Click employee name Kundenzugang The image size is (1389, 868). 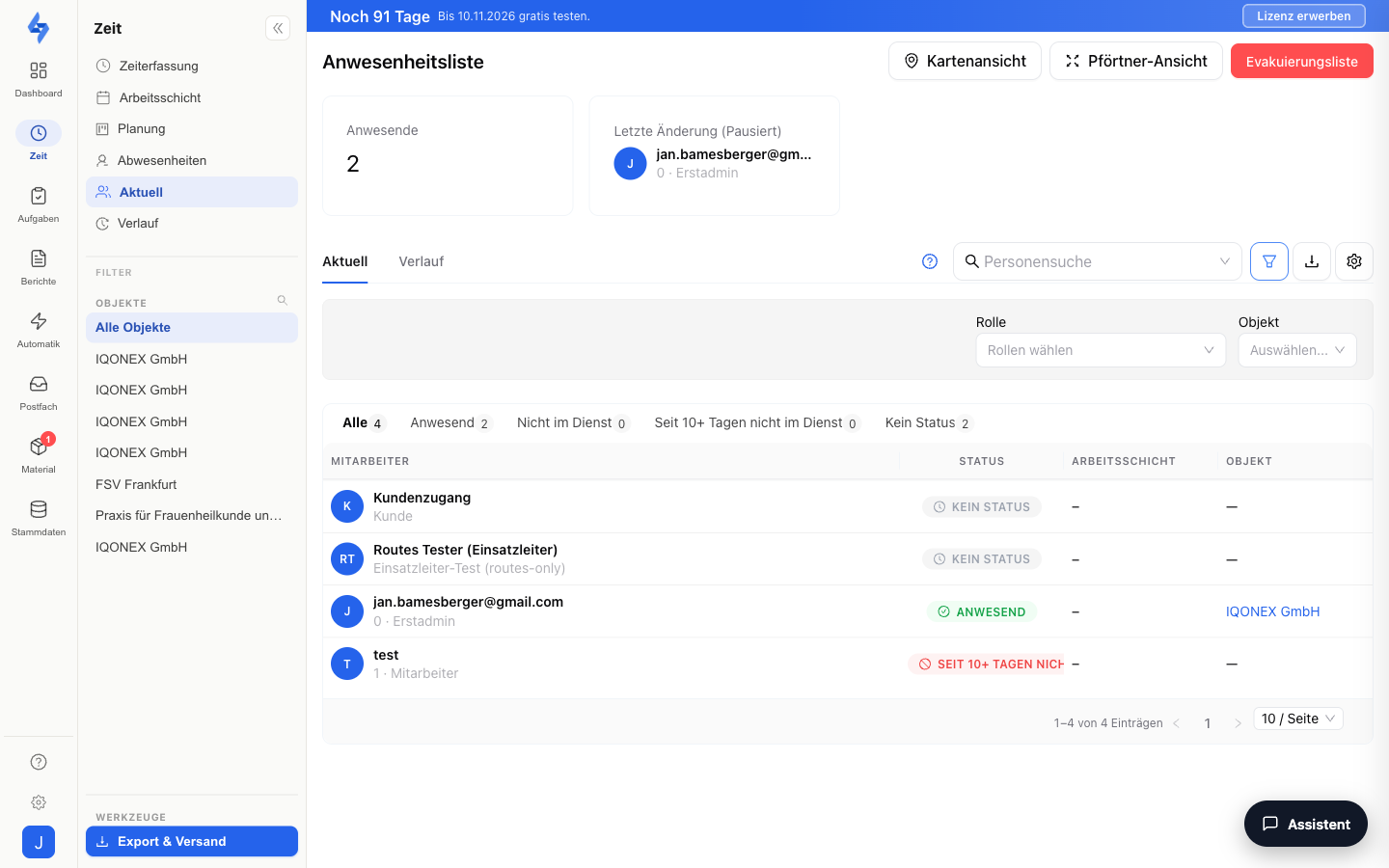422,498
